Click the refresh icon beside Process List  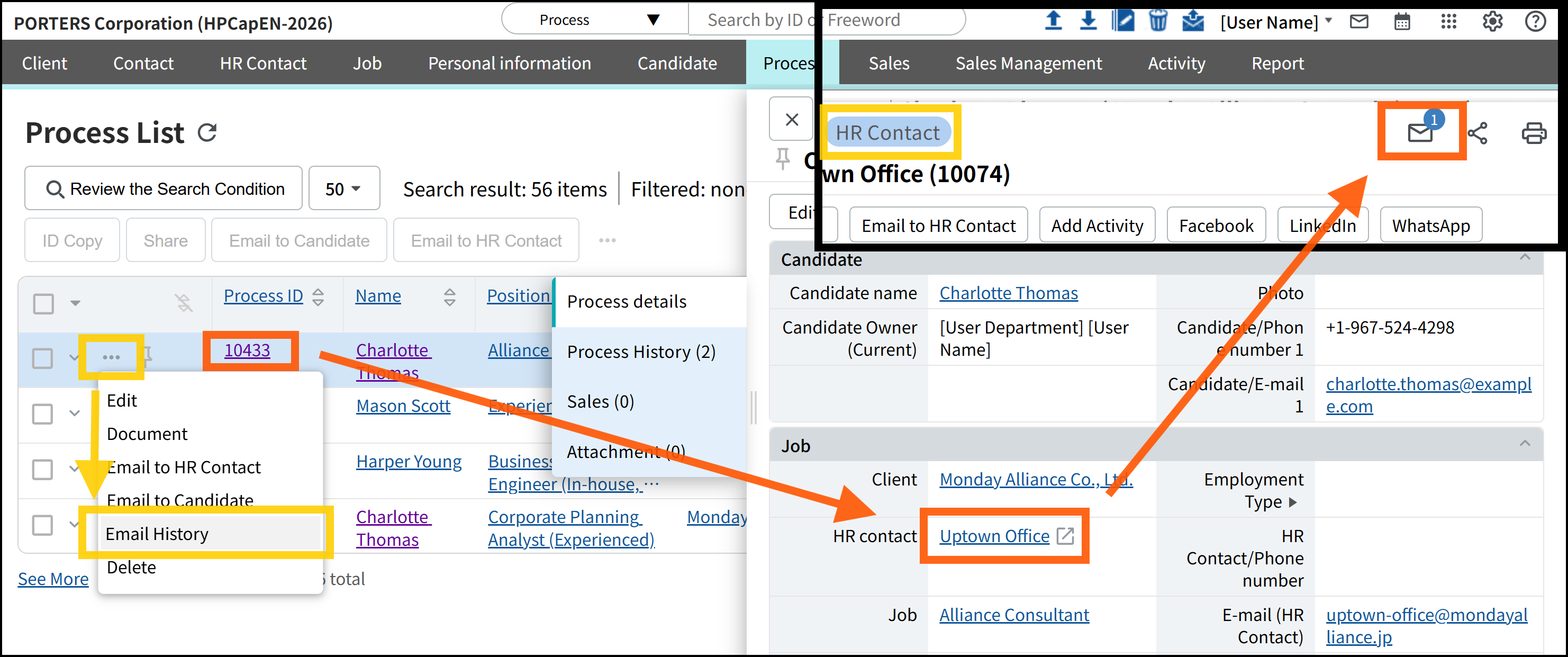[207, 133]
